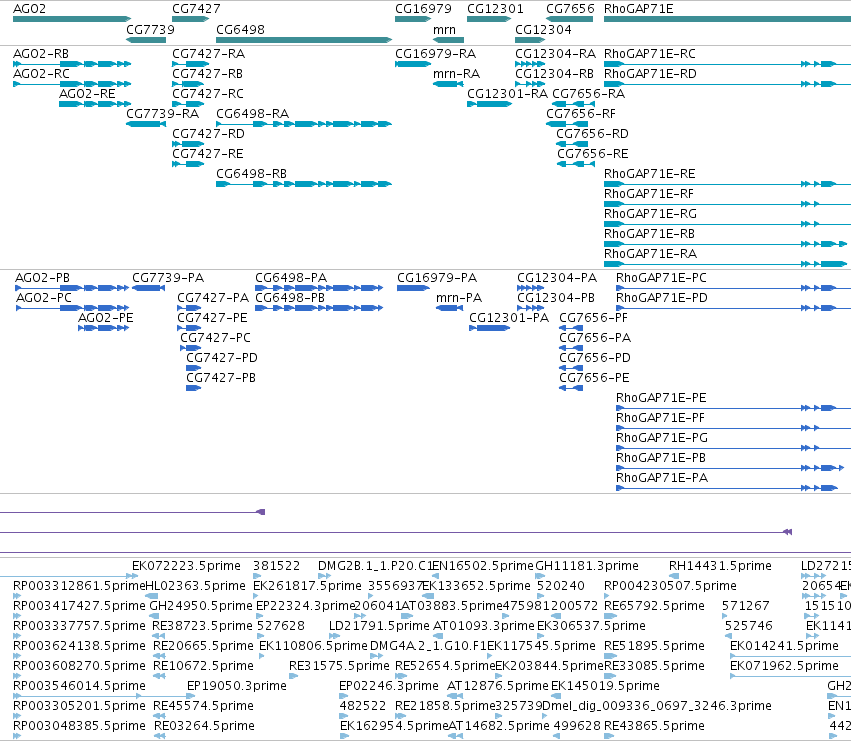Select the AGO2 gene label

click(x=29, y=9)
